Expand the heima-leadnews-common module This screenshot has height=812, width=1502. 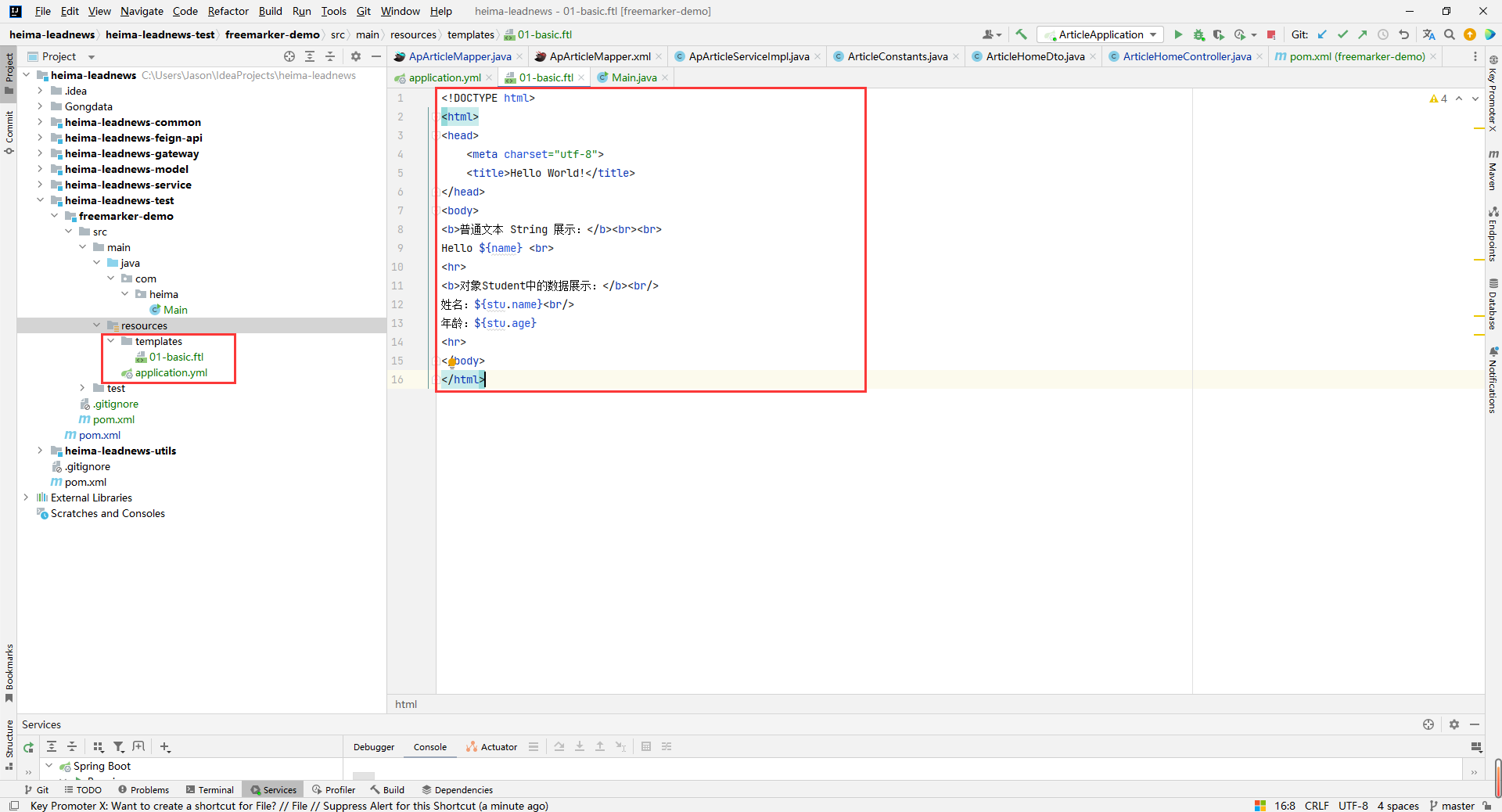click(40, 122)
